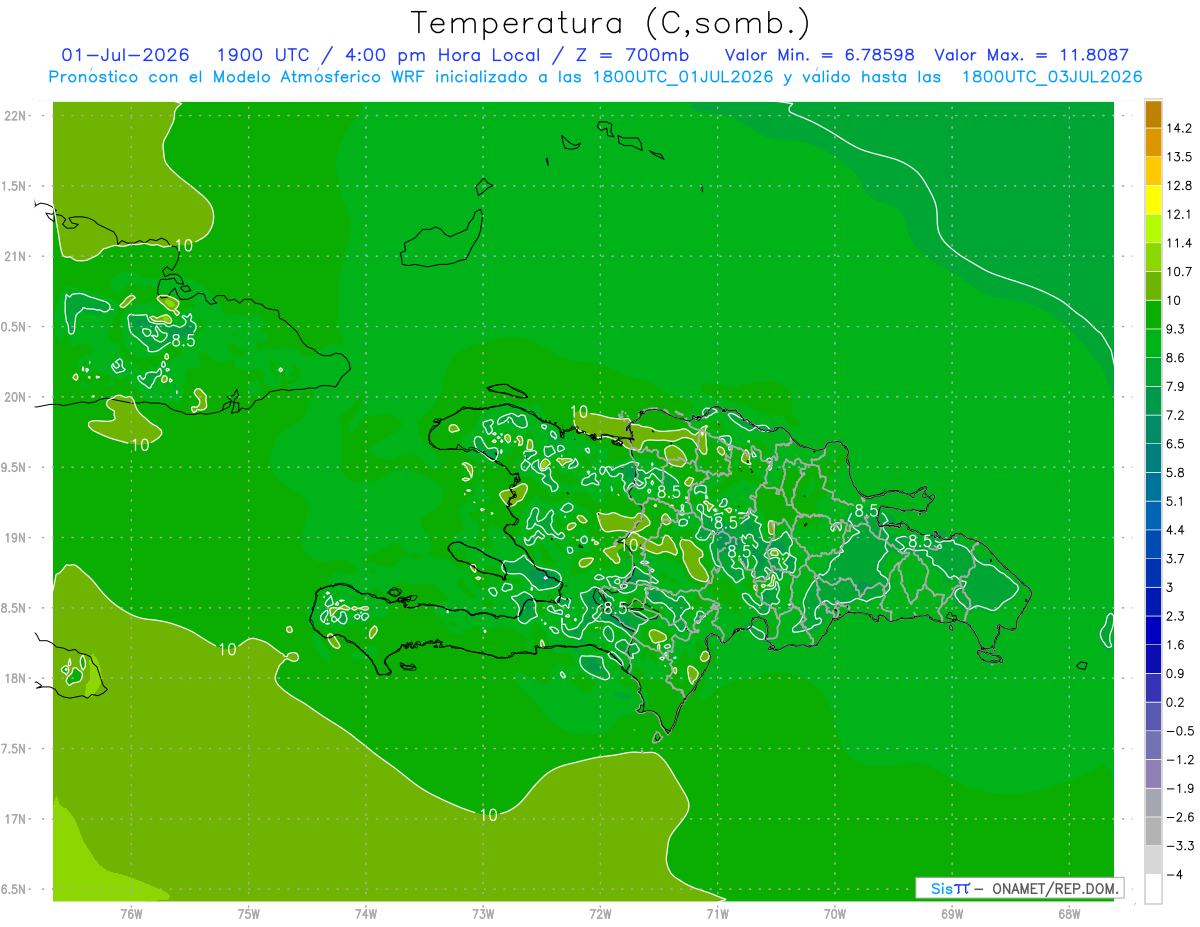Click the dark orange swatch above 14.2
Screen dimensions: 1200x927
point(1153,114)
